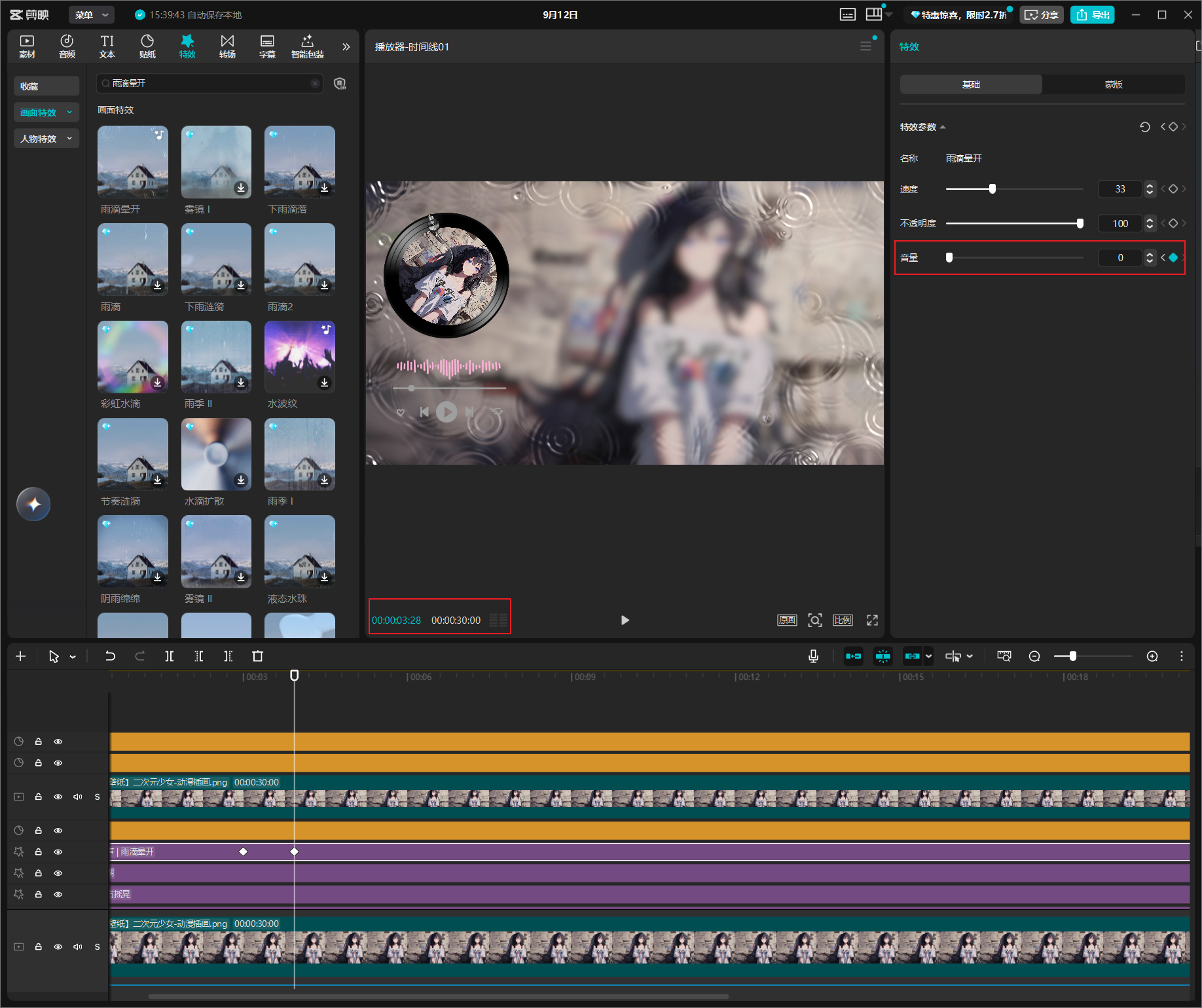The width and height of the screenshot is (1202, 1008).
Task: Toggle the 音量 keyframe diamond
Action: click(1173, 258)
